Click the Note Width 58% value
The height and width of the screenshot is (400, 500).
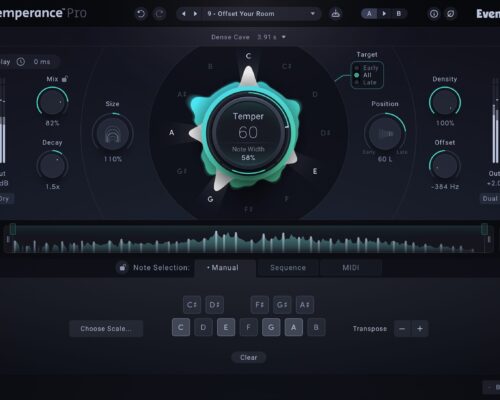248,157
